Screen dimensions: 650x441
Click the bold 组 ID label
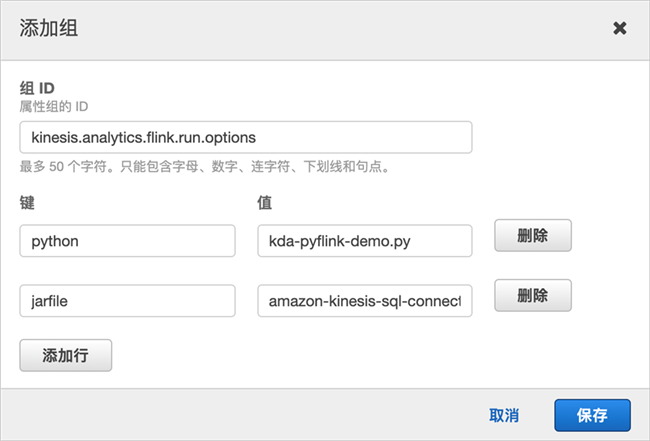click(37, 88)
